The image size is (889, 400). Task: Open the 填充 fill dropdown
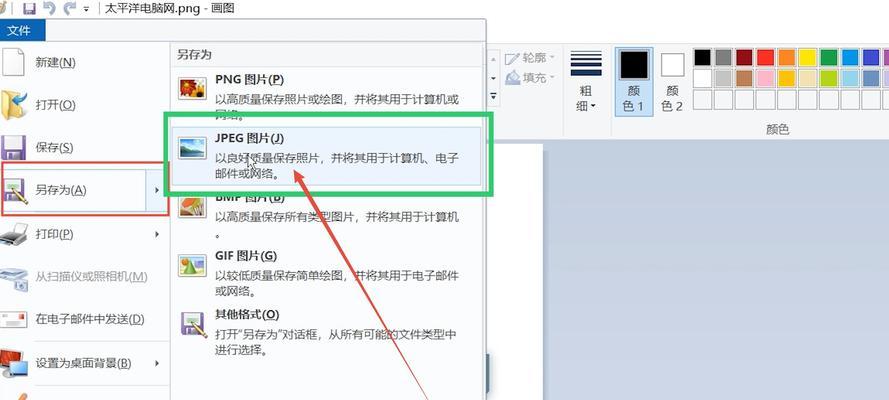pos(530,78)
